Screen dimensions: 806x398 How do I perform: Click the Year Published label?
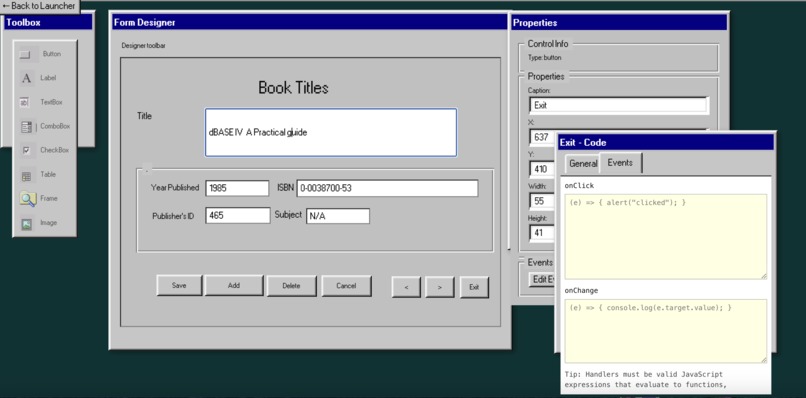tap(175, 188)
